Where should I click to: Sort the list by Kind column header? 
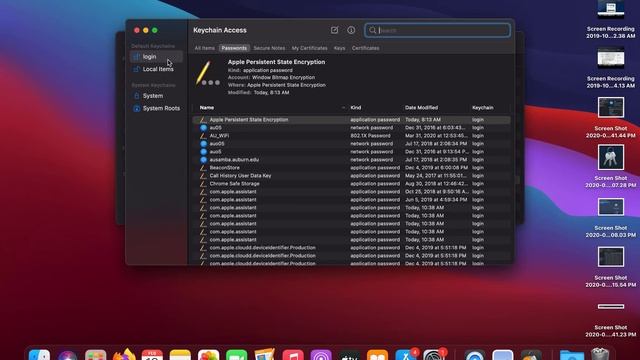[356, 108]
